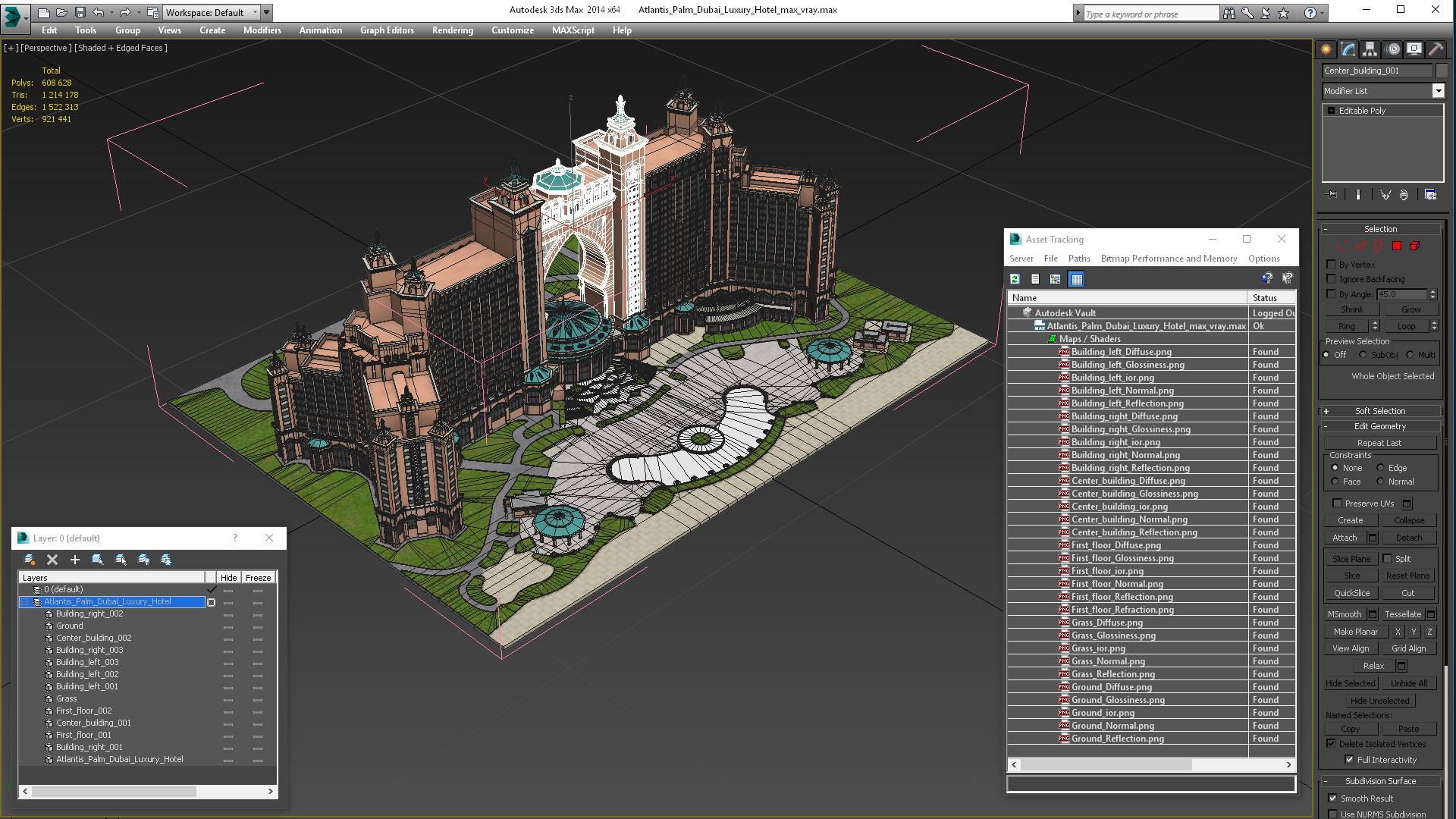Select Vertex sub-object level icon

pos(1342,246)
